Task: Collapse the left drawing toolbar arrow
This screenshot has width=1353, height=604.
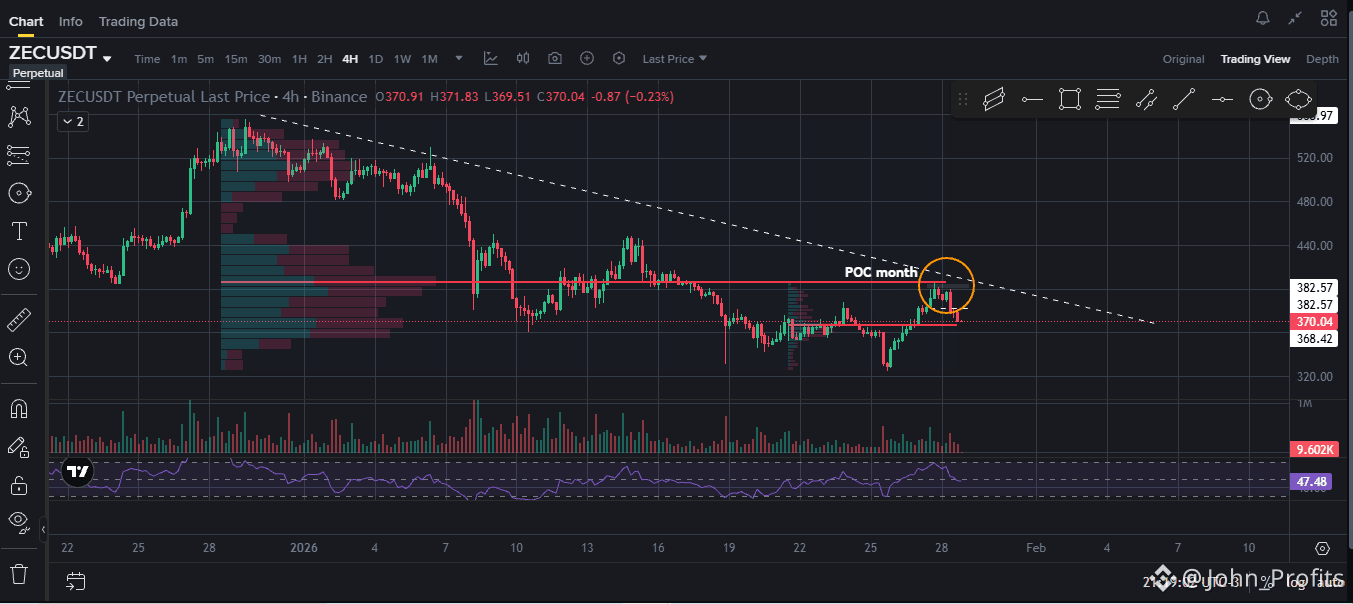Action: pyautogui.click(x=43, y=530)
